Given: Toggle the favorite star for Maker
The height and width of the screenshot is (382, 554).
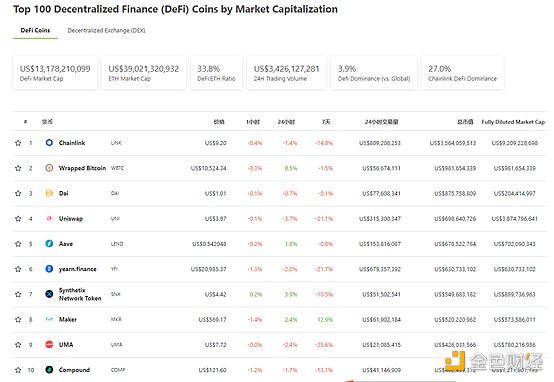Looking at the screenshot, I should click(18, 319).
